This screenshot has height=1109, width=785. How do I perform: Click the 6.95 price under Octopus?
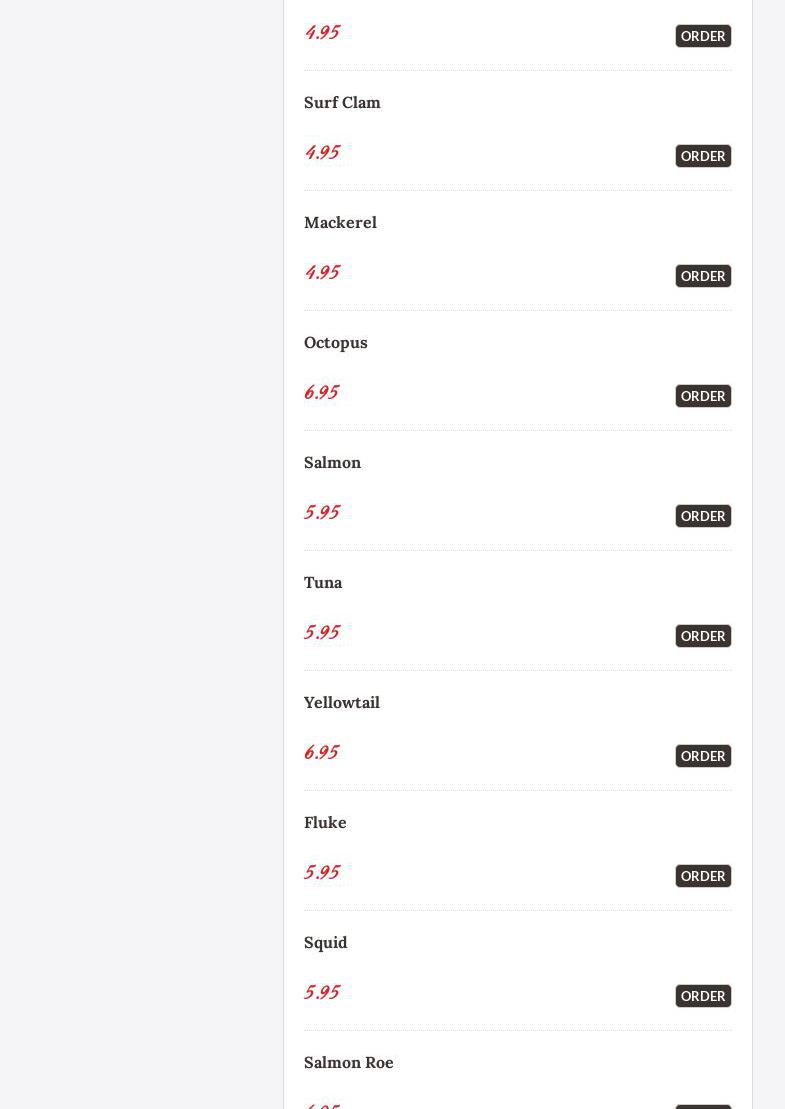coord(321,392)
